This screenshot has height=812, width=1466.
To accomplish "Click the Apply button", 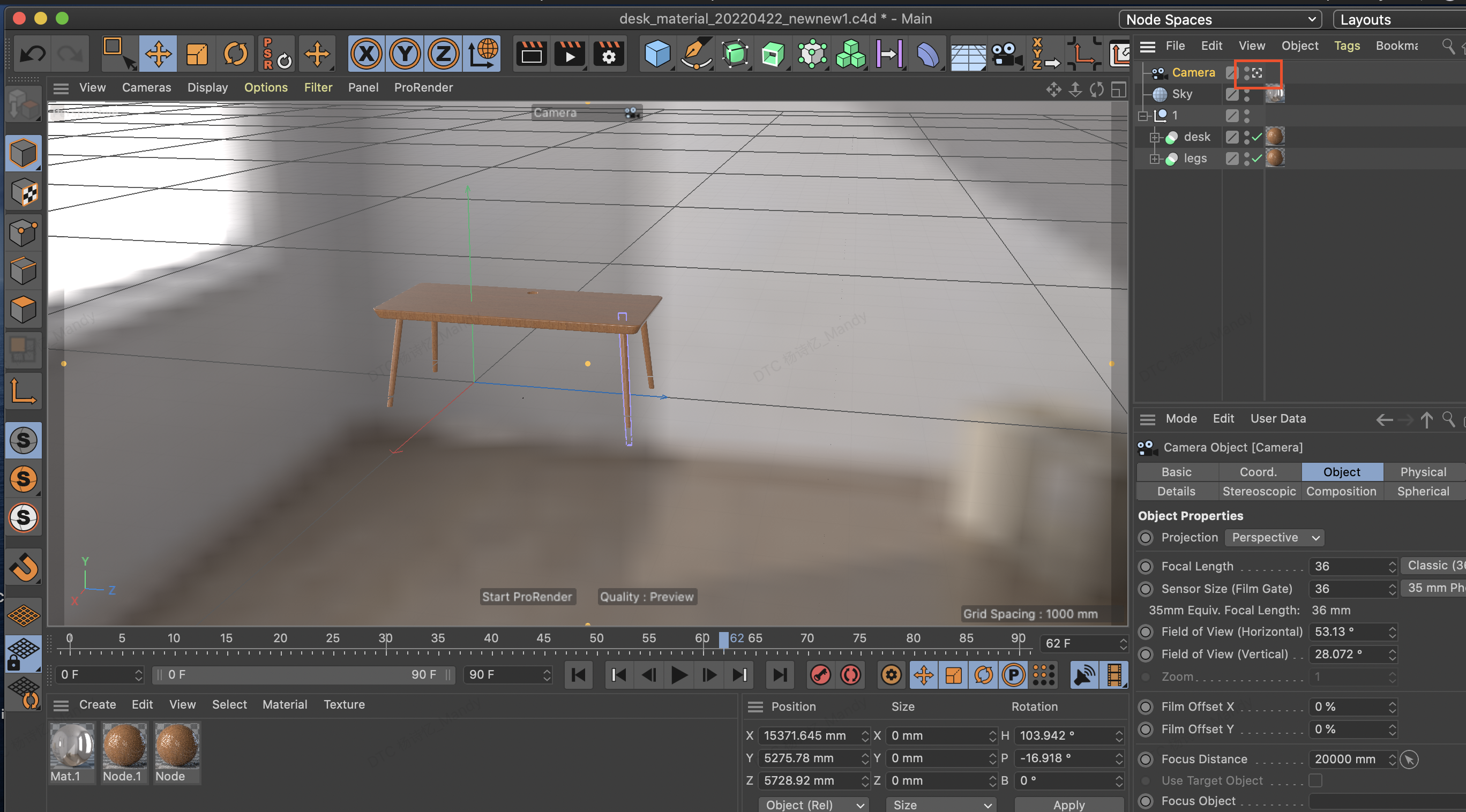I will (x=1068, y=804).
